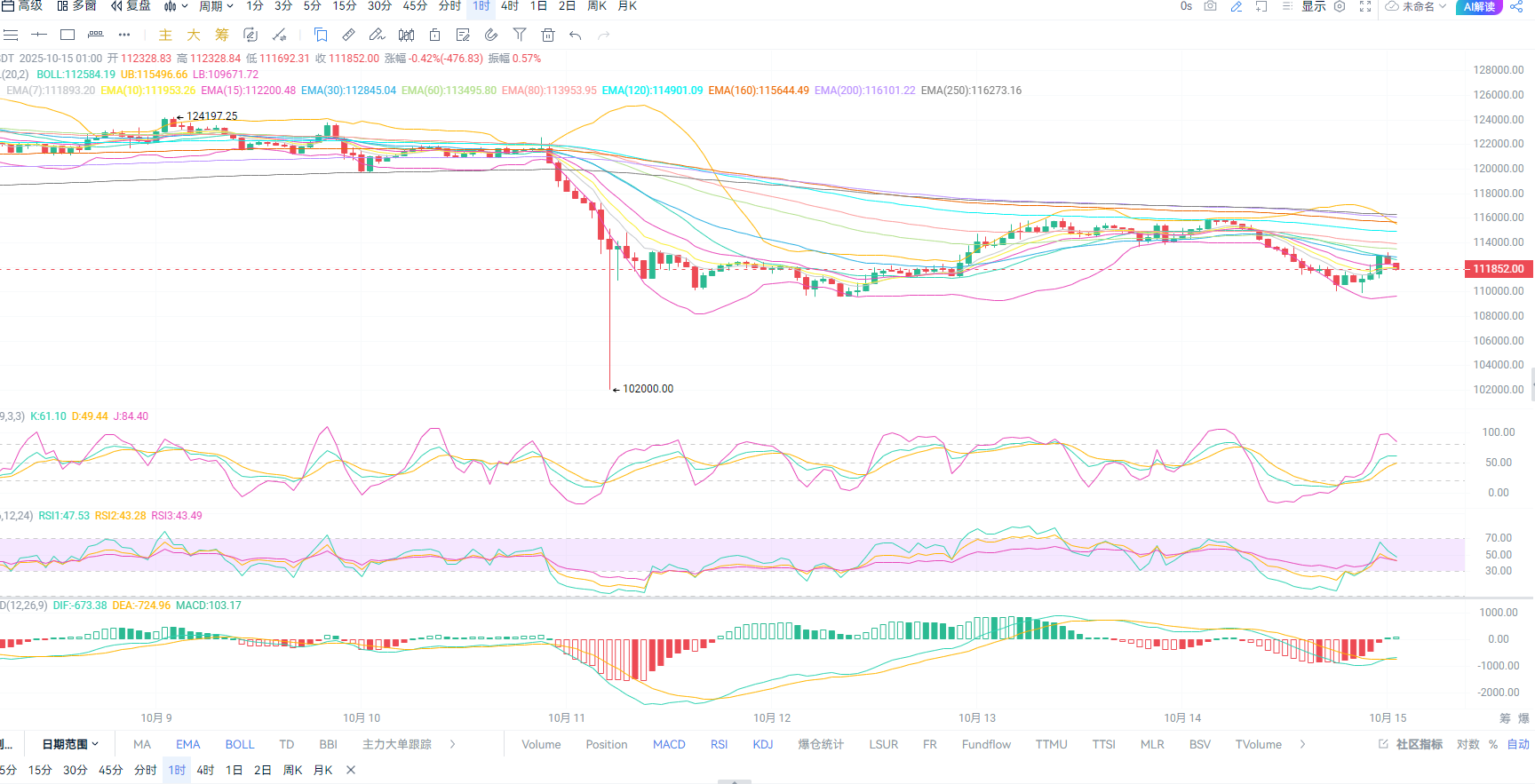Screen dimensions: 1535x784
Task: Click the trash delete drawings icon
Action: [548, 36]
